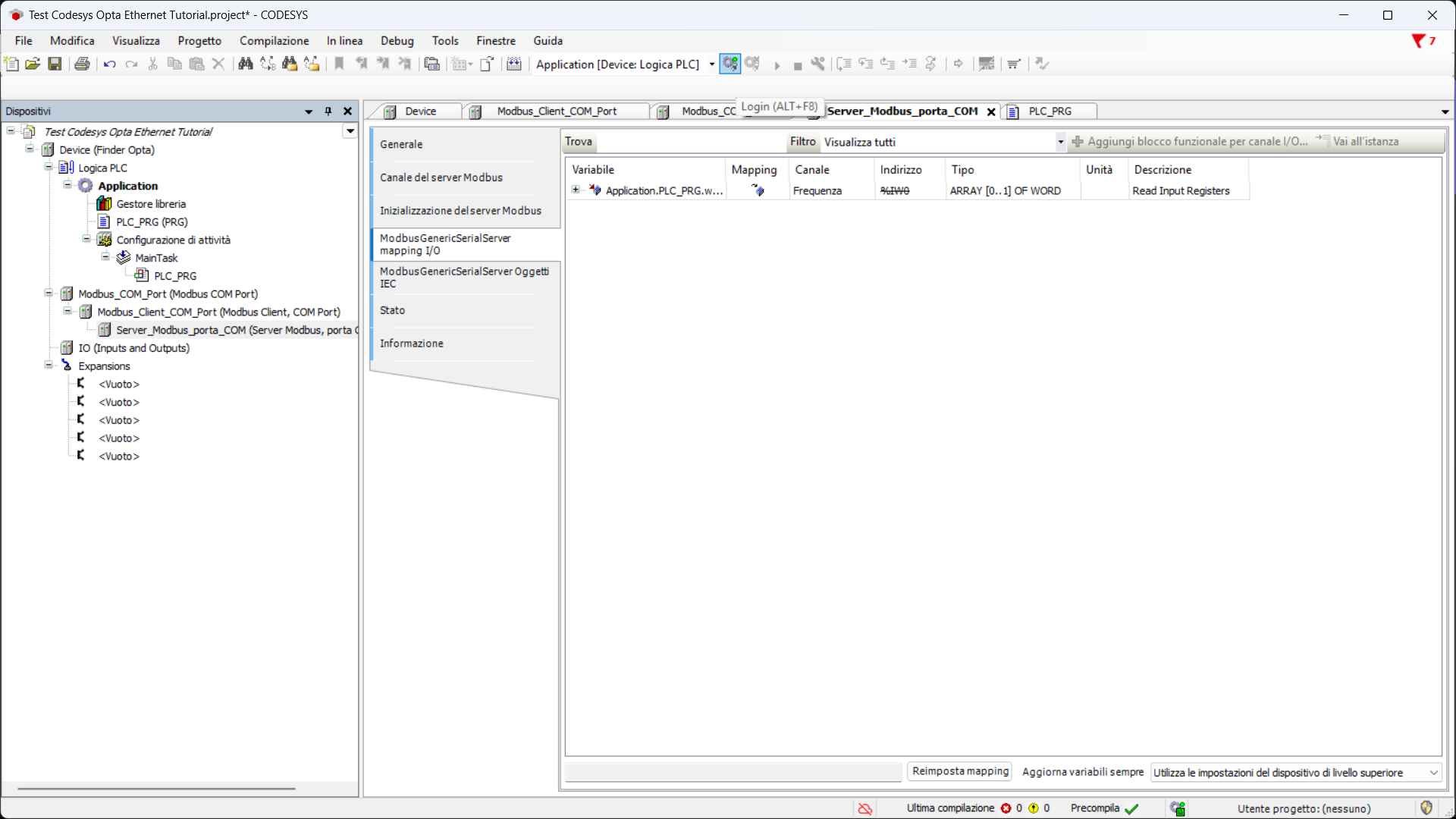Open the Canale del server Modbus section
Image resolution: width=1456 pixels, height=819 pixels.
click(x=441, y=177)
